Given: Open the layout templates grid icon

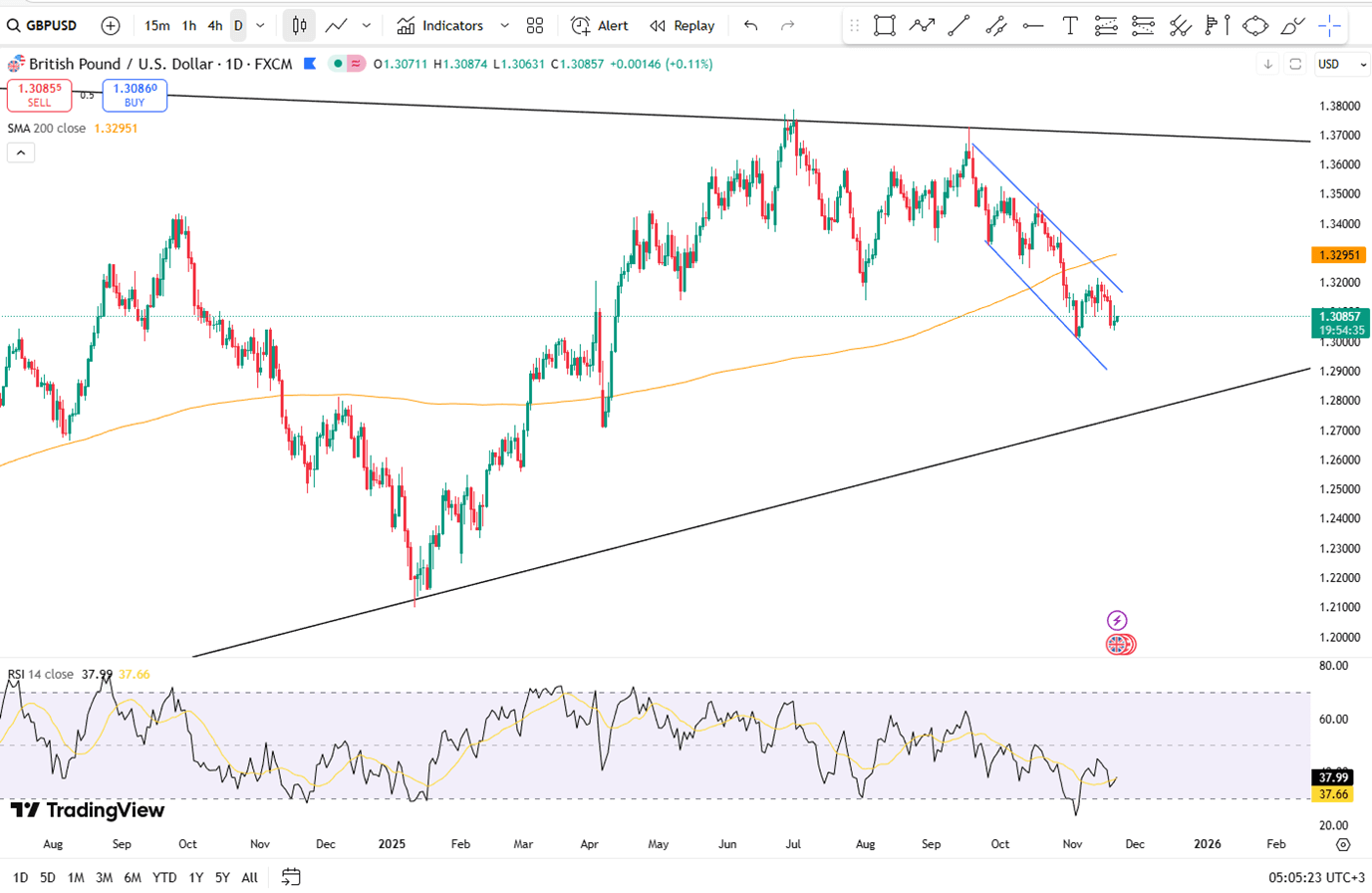Looking at the screenshot, I should point(535,26).
